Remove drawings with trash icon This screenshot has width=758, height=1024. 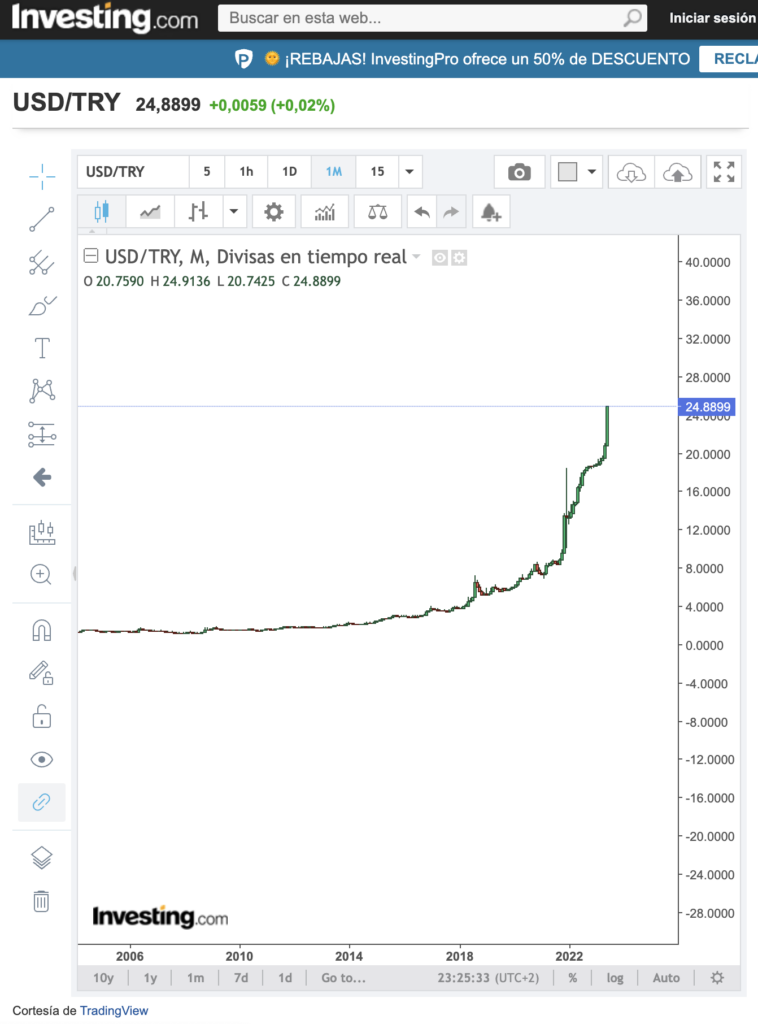coord(41,901)
